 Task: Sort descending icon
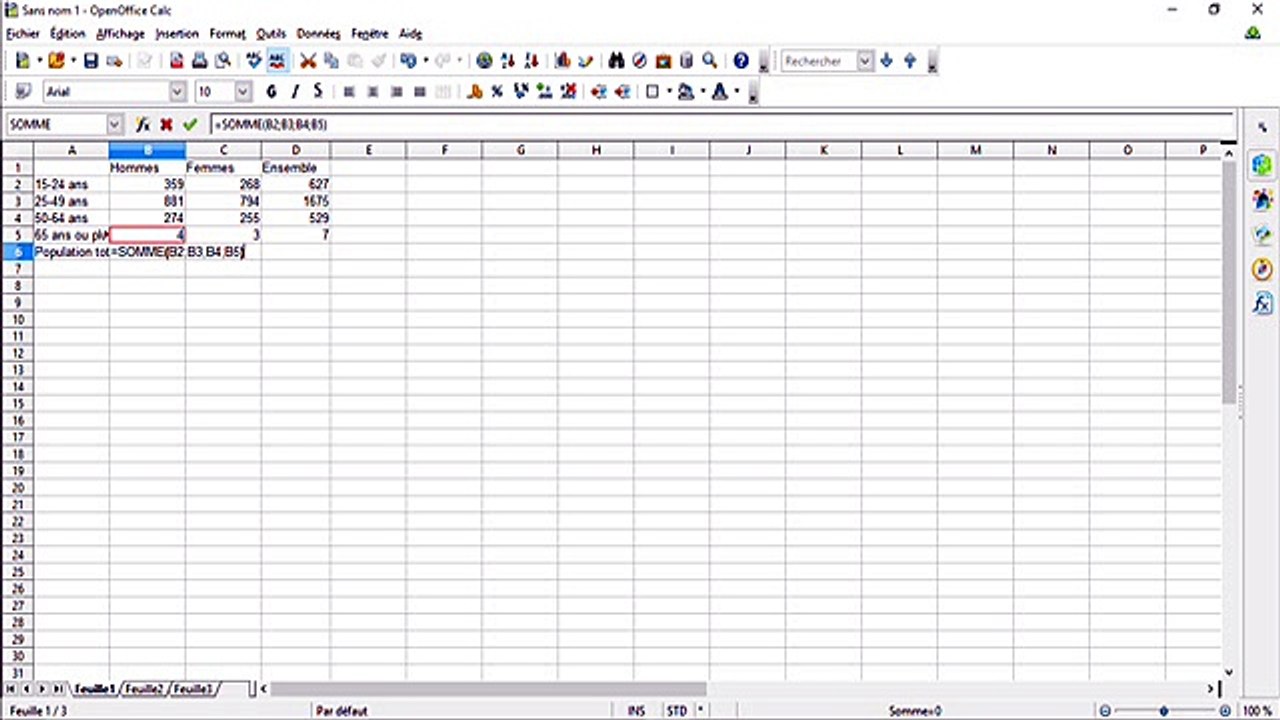pyautogui.click(x=532, y=61)
